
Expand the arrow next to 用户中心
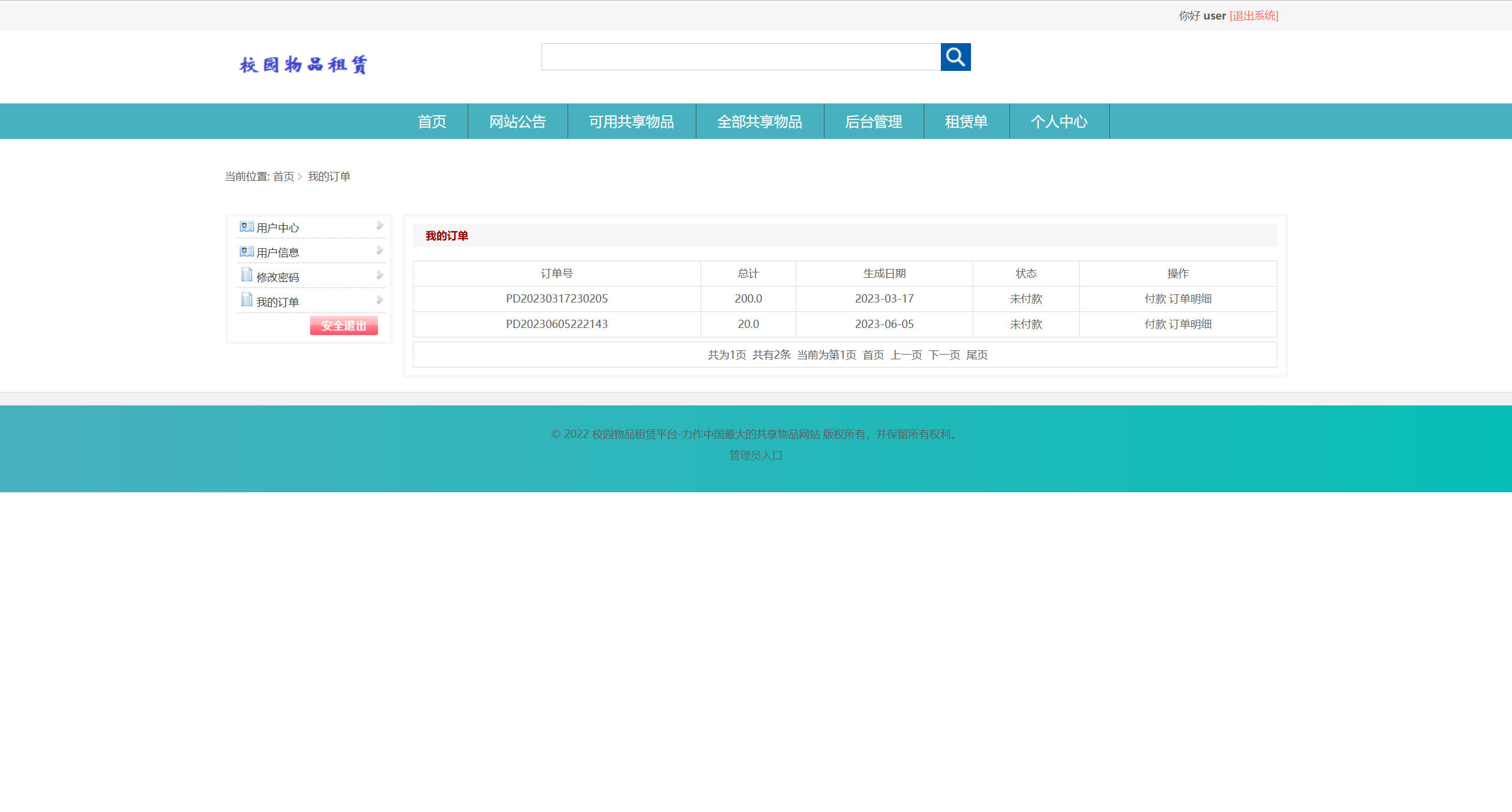pyautogui.click(x=379, y=226)
